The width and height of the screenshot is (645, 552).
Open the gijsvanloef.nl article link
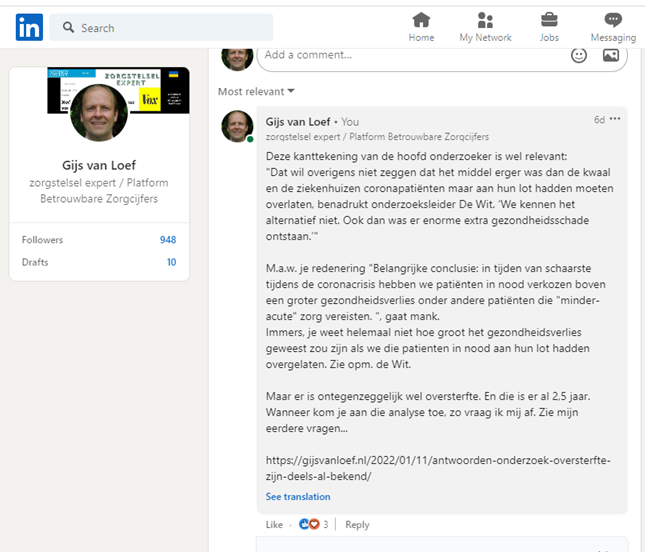click(x=438, y=468)
